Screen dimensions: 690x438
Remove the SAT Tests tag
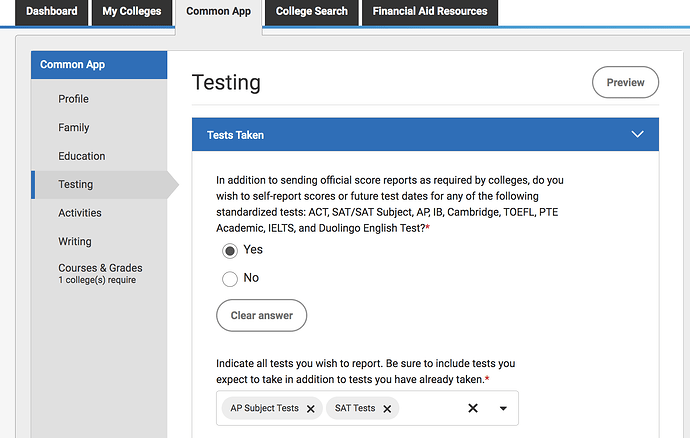point(387,409)
